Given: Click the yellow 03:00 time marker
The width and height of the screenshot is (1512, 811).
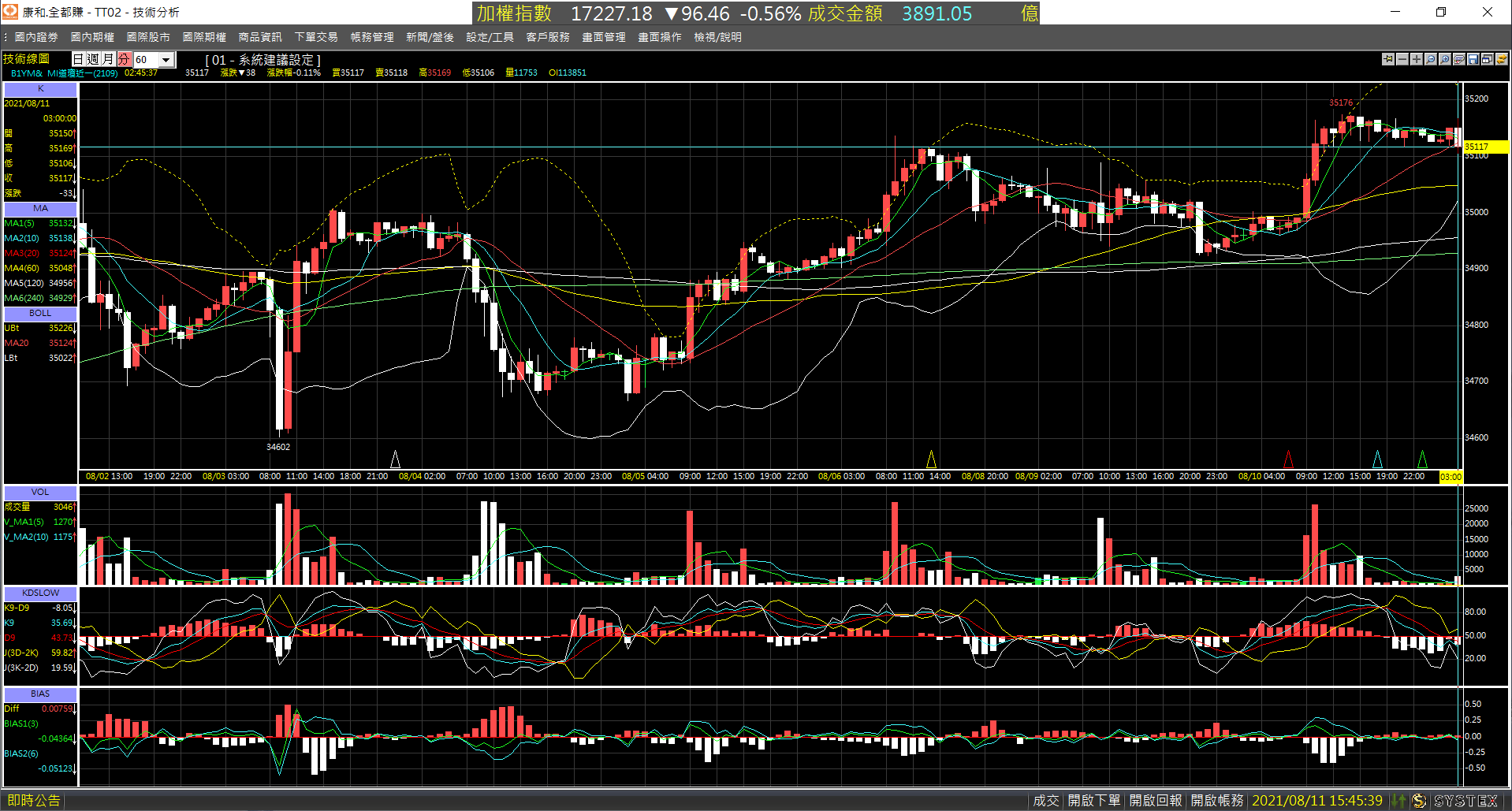Looking at the screenshot, I should (x=1451, y=477).
